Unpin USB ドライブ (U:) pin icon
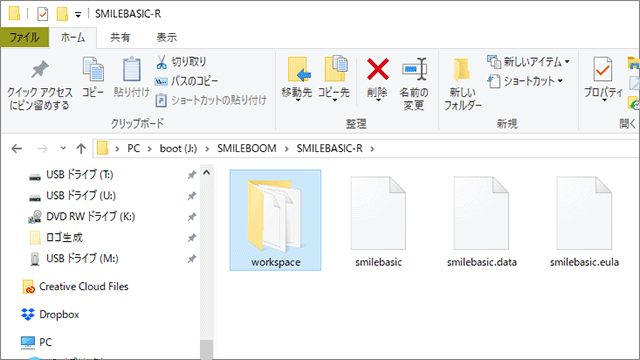The width and height of the screenshot is (640, 360). 191,196
